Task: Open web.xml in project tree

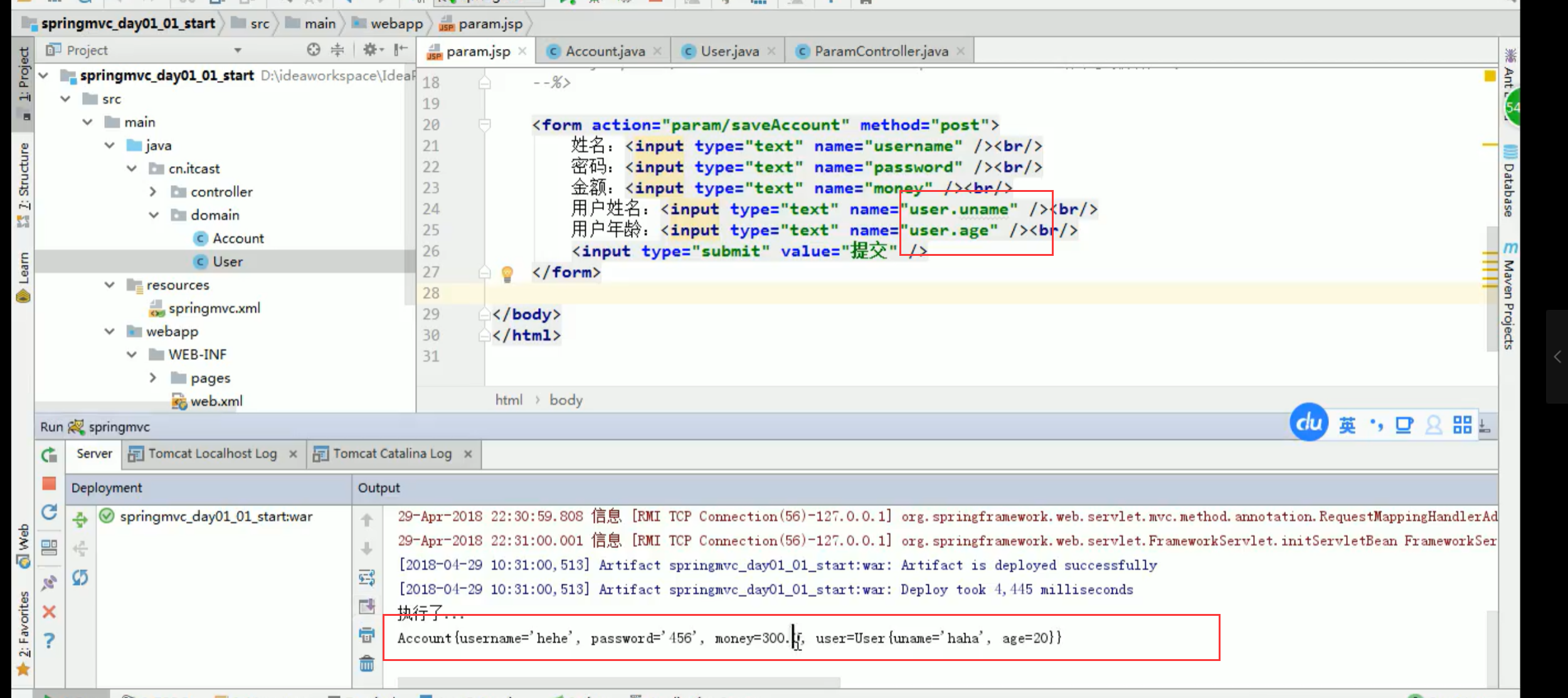Action: [x=216, y=401]
